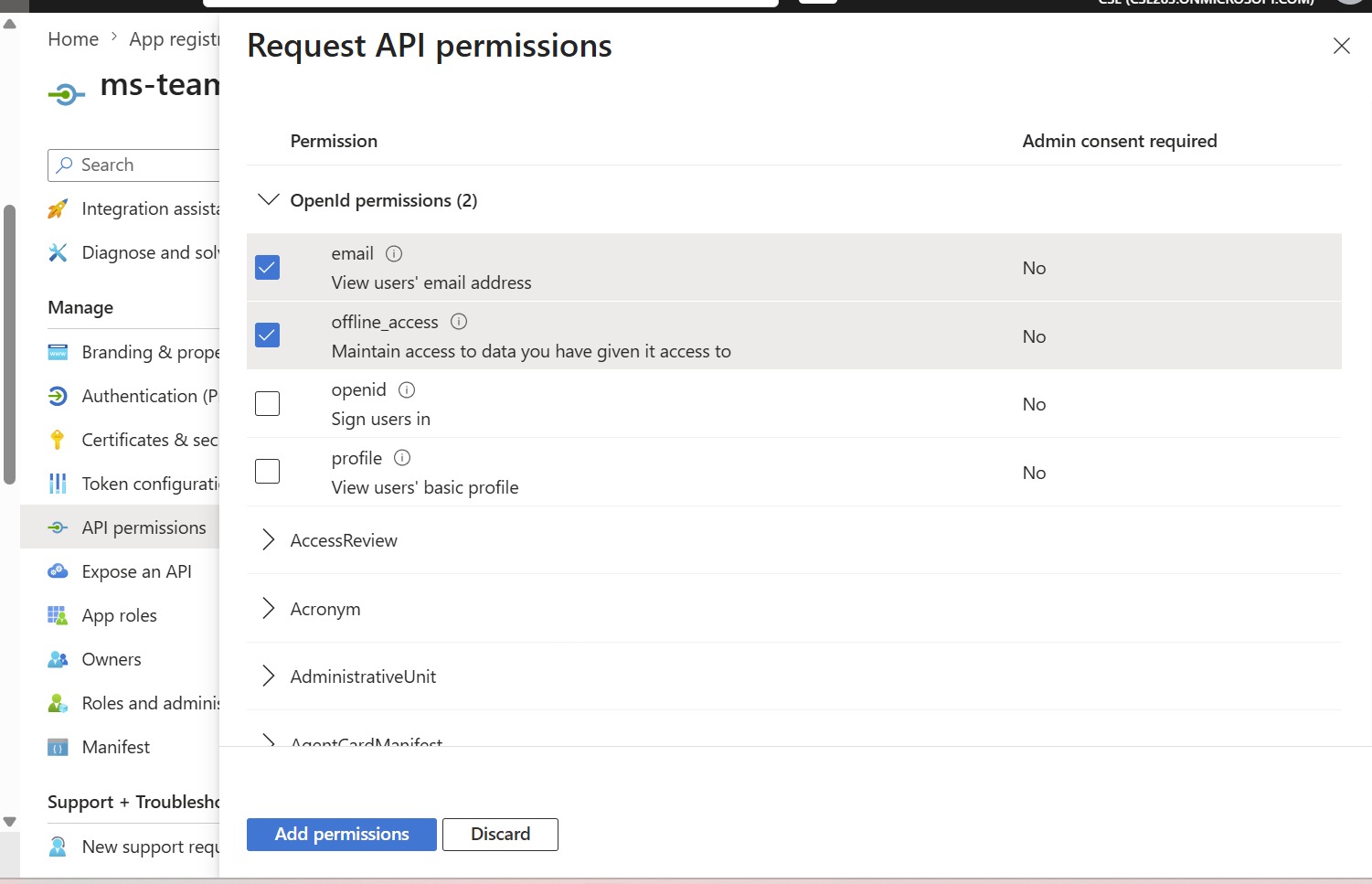Viewport: 1372px width, 884px height.
Task: Open Expose an API page
Action: tap(136, 571)
